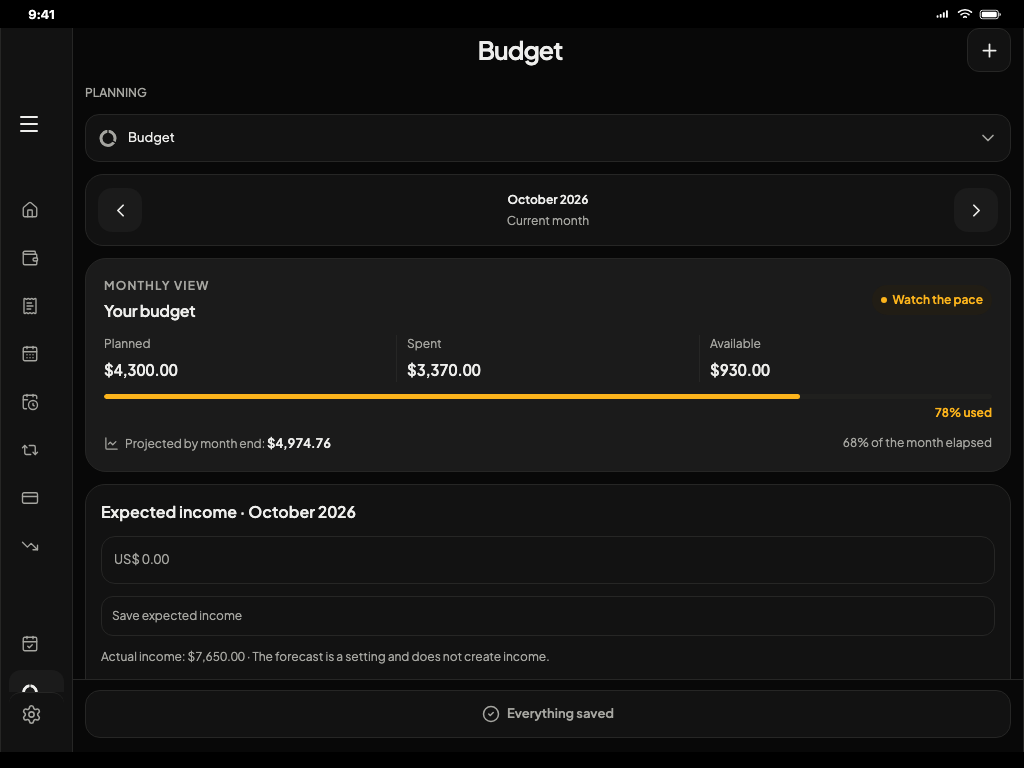Click the Everything saved status bar
Image resolution: width=1024 pixels, height=768 pixels.
(547, 714)
